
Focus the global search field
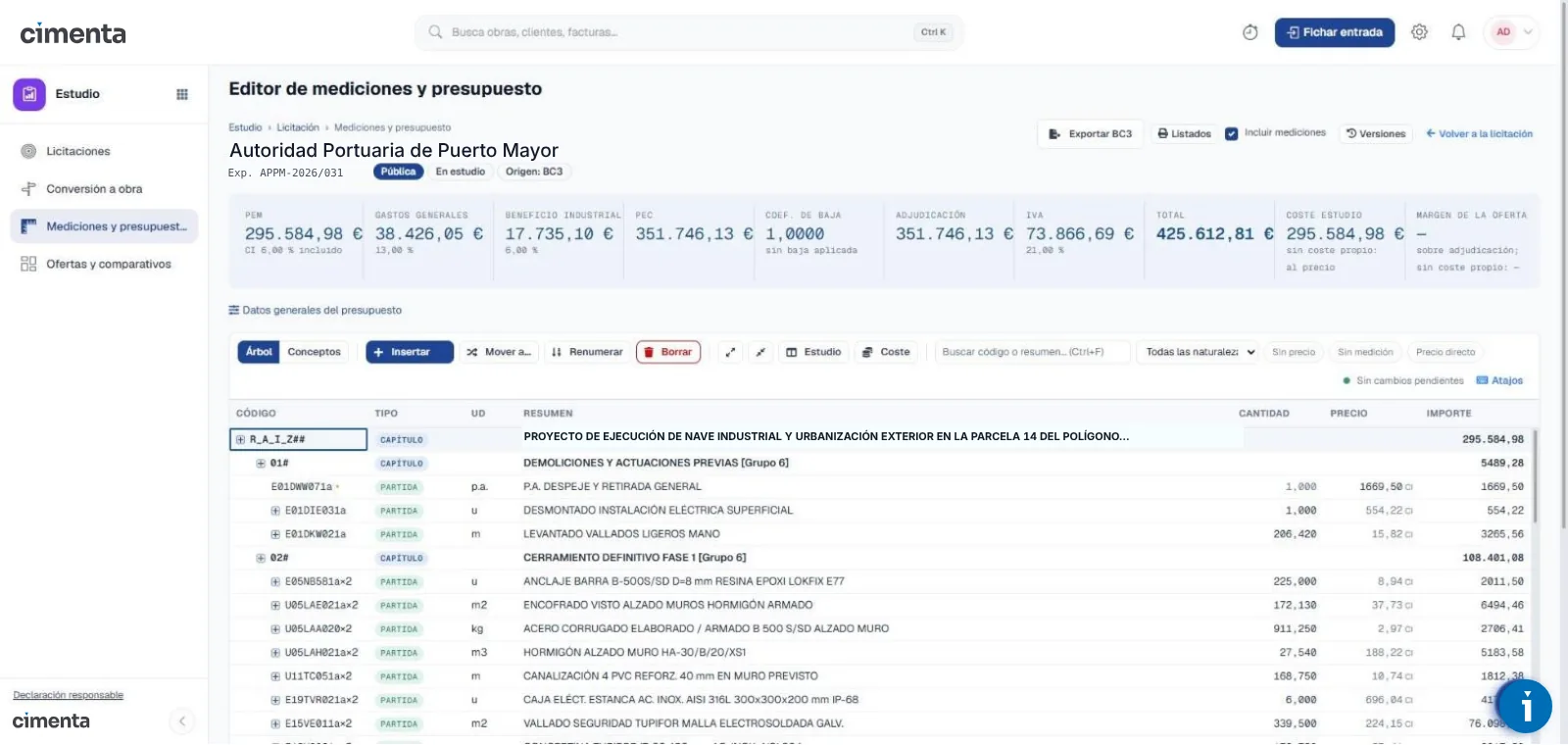pos(690,32)
